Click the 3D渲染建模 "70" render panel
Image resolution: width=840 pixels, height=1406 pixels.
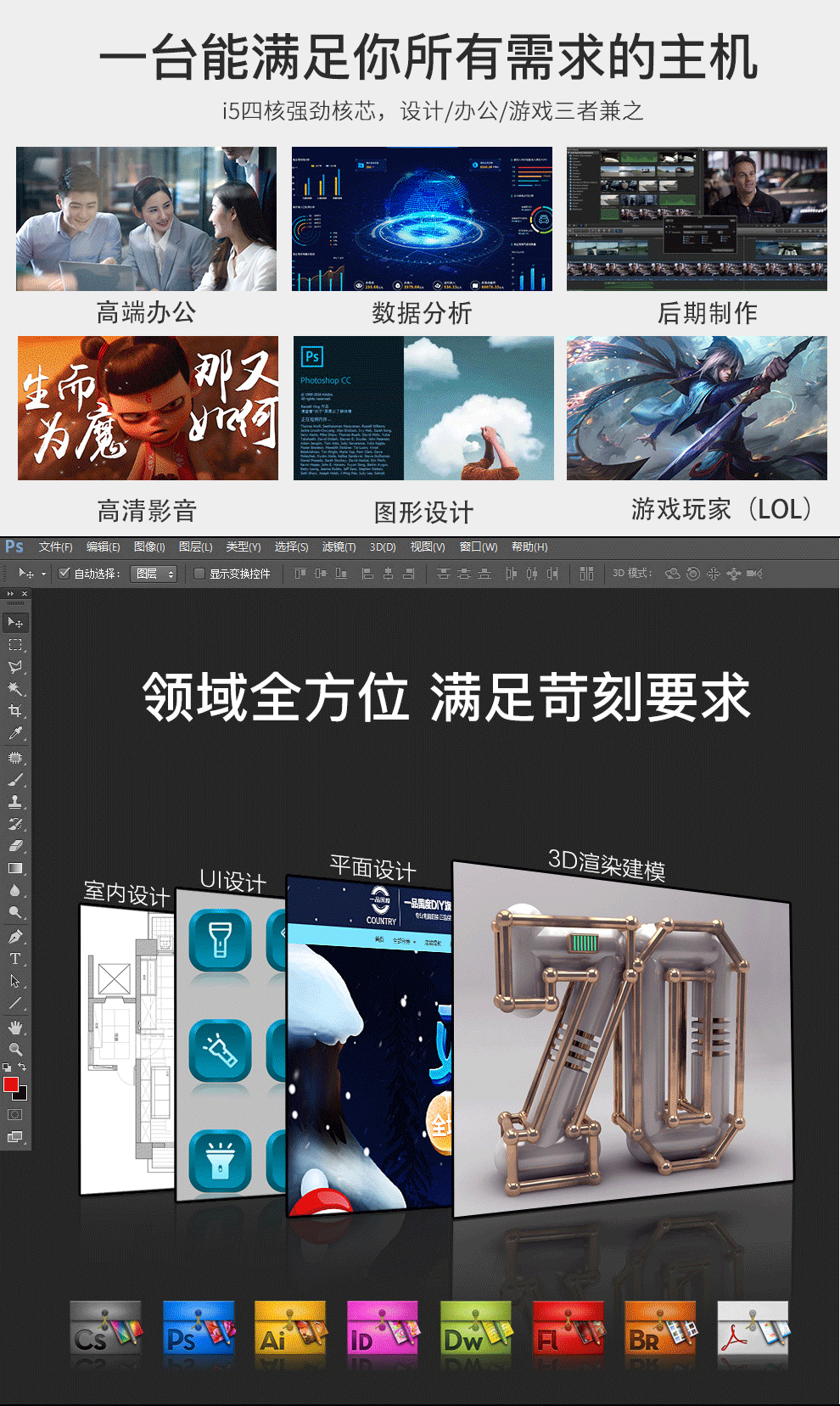[x=622, y=1039]
